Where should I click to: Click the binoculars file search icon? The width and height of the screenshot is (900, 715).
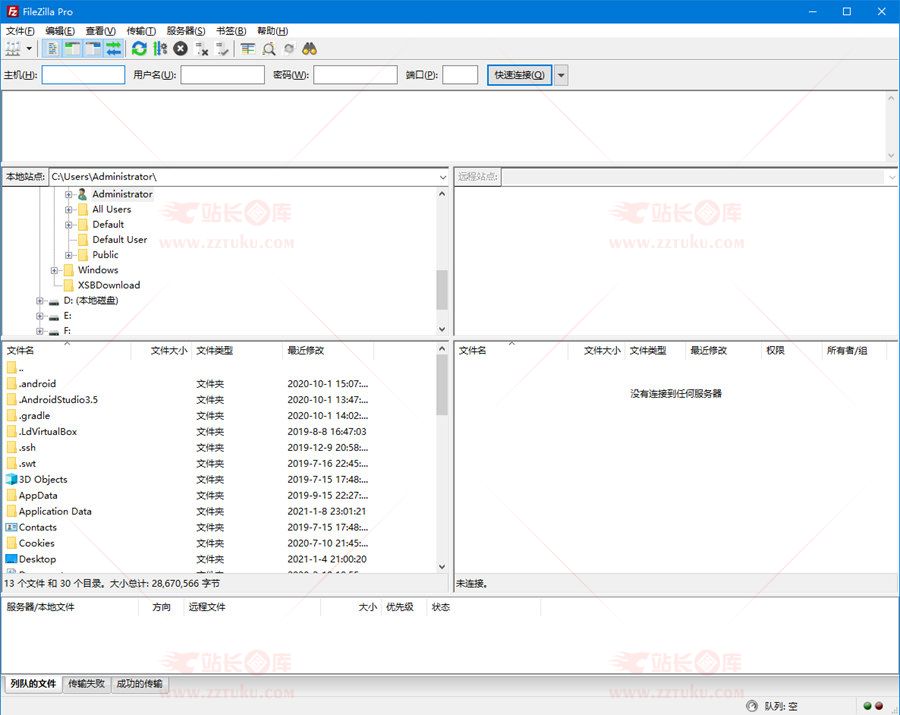(x=310, y=48)
